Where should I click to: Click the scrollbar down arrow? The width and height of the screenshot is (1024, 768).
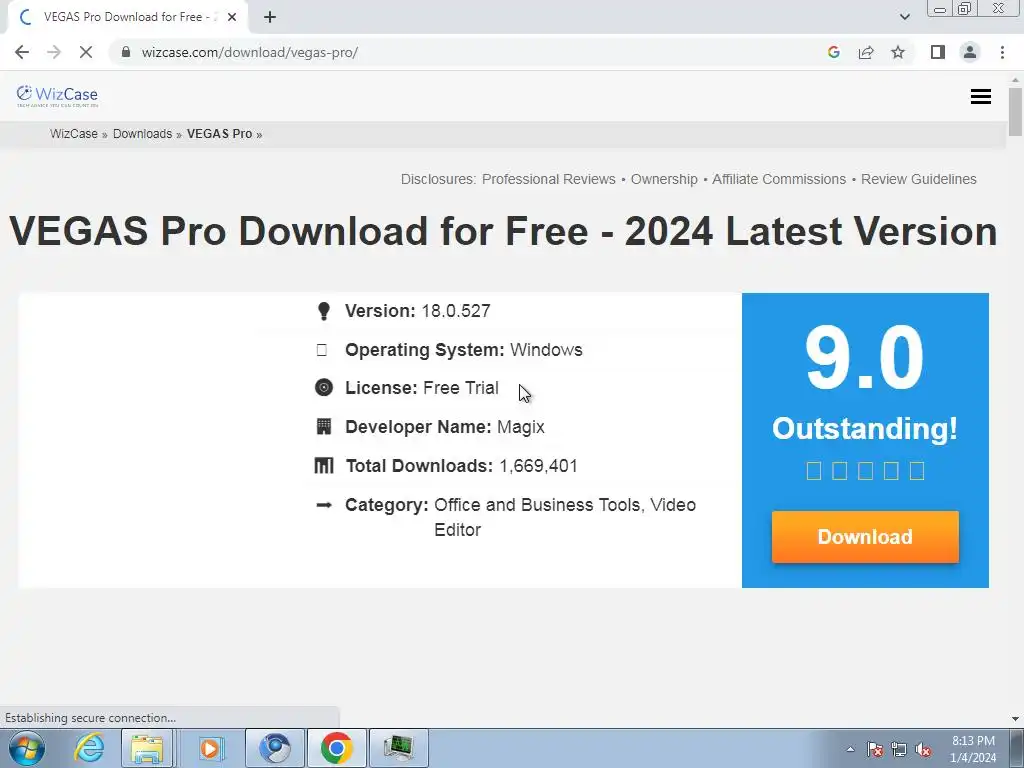[1015, 718]
